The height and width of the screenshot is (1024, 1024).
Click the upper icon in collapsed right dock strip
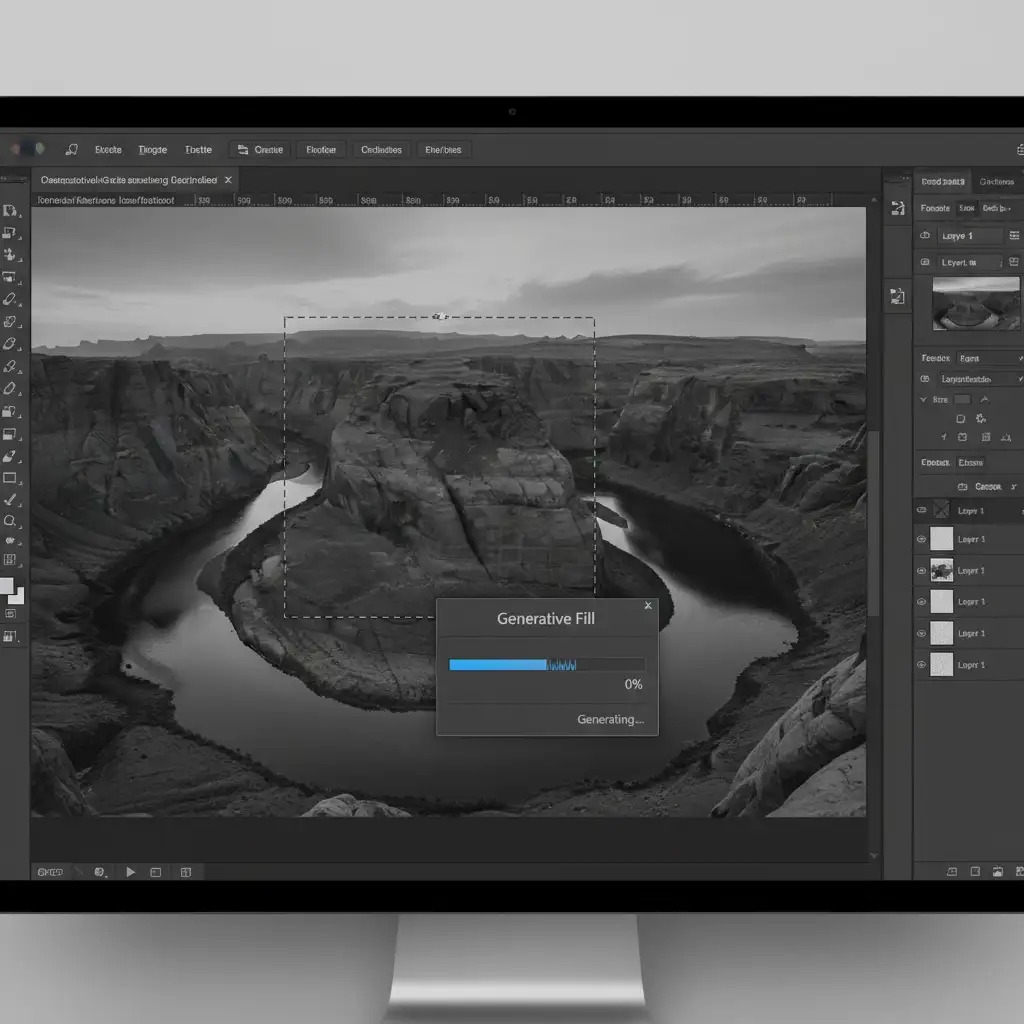(897, 208)
